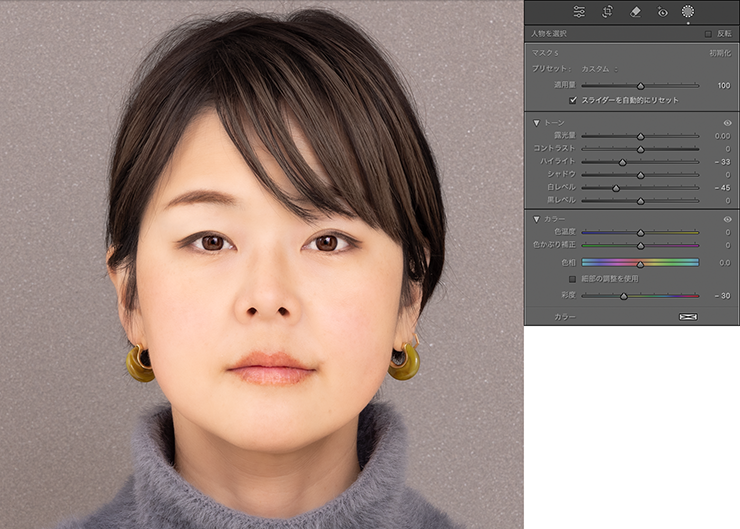Click the 適用量 slider handle
Image resolution: width=740 pixels, height=529 pixels.
click(640, 86)
